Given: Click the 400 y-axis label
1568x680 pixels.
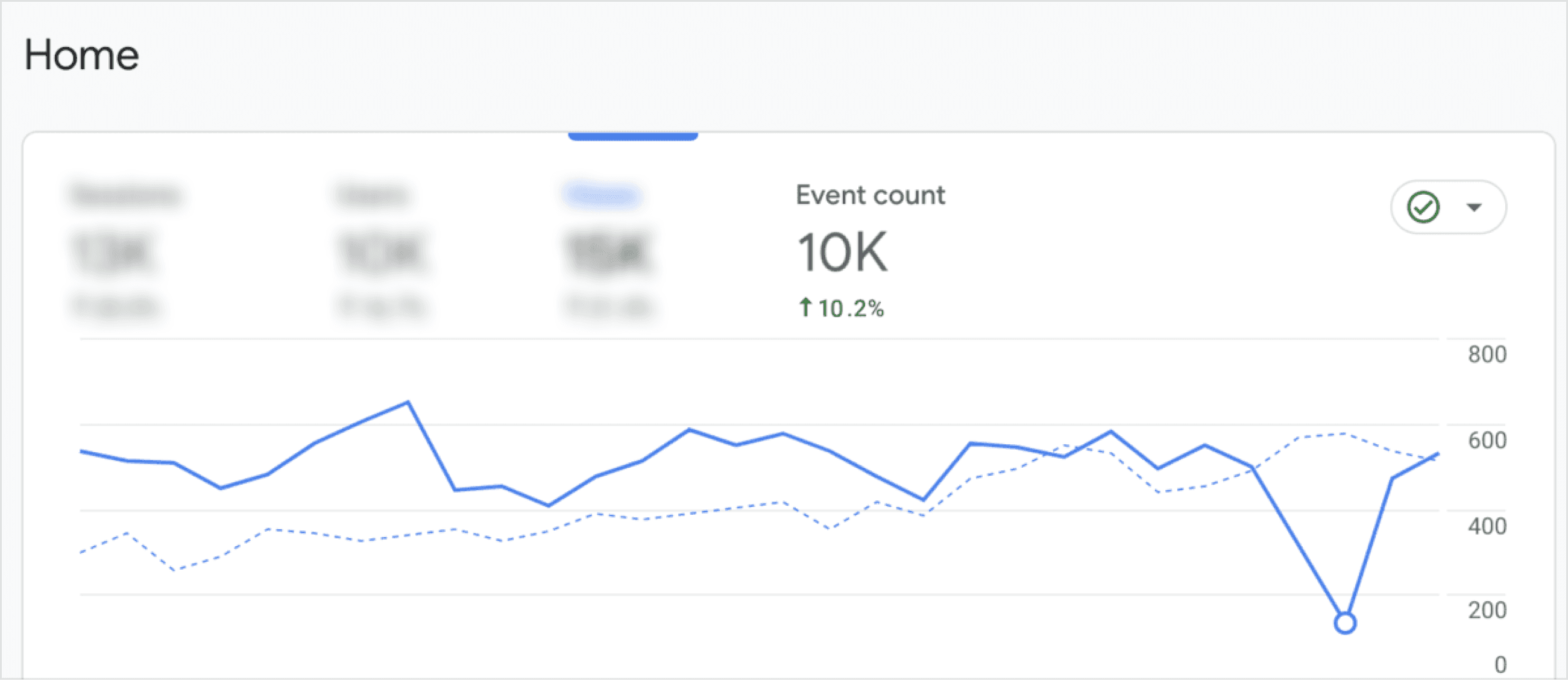Looking at the screenshot, I should (1487, 526).
